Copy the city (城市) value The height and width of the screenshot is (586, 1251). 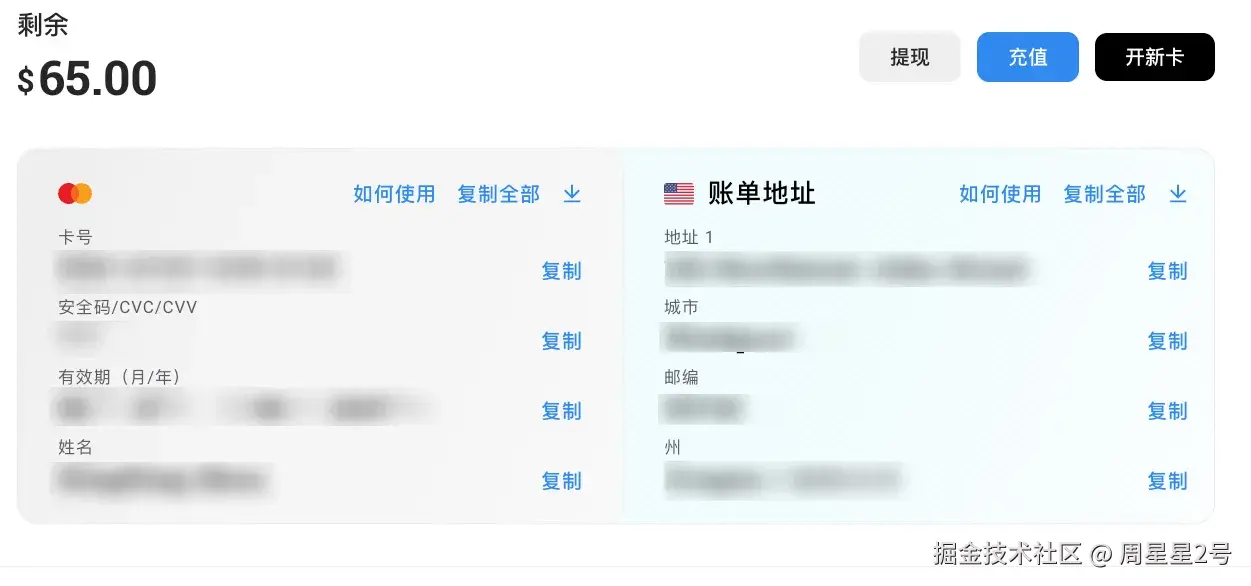coord(1167,341)
